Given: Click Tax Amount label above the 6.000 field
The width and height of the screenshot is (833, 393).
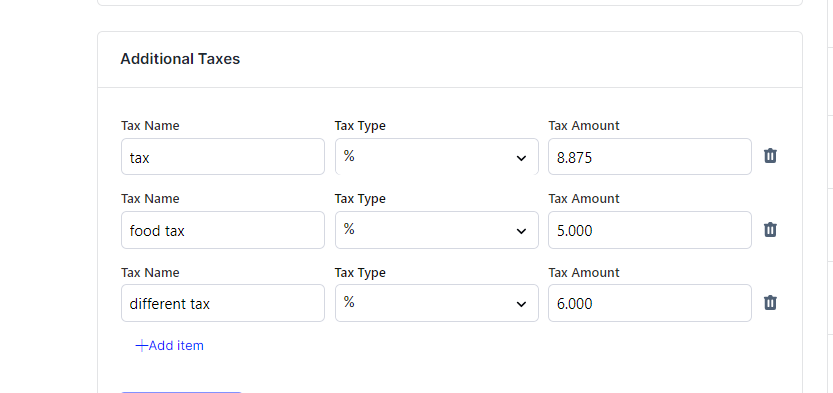Looking at the screenshot, I should (584, 272).
